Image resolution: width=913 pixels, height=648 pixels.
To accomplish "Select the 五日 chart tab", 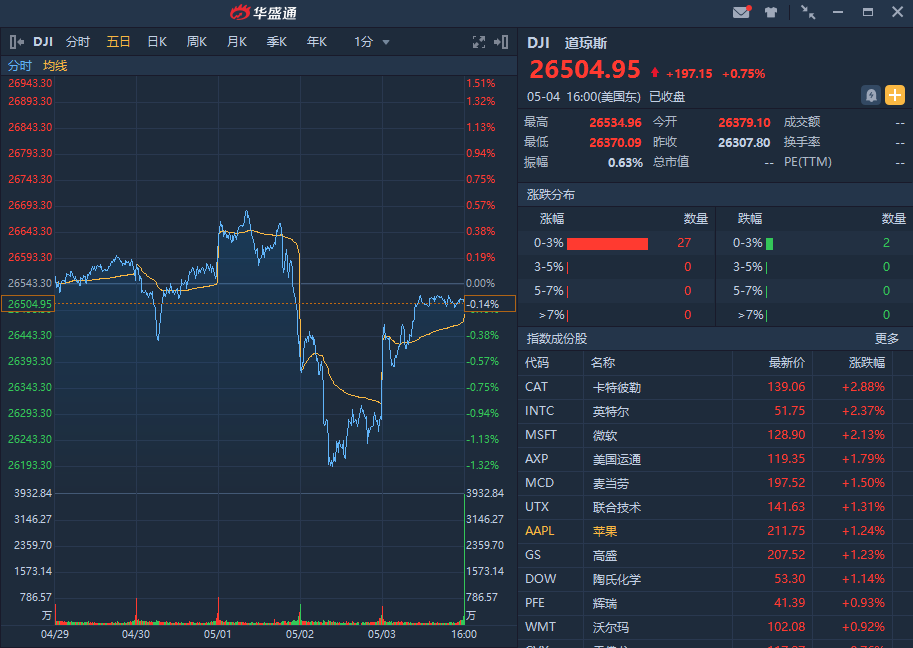I will coord(118,42).
